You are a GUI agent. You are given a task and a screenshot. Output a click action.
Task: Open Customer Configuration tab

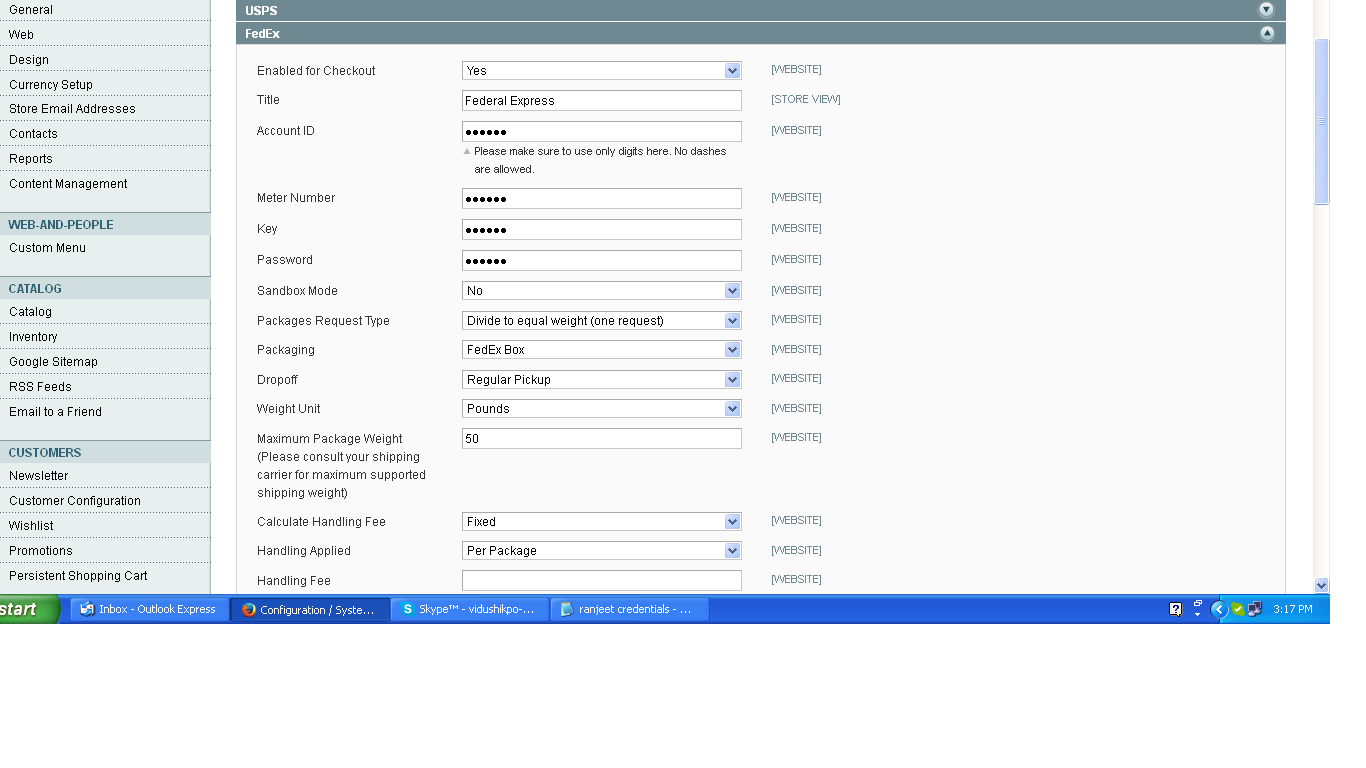105,500
